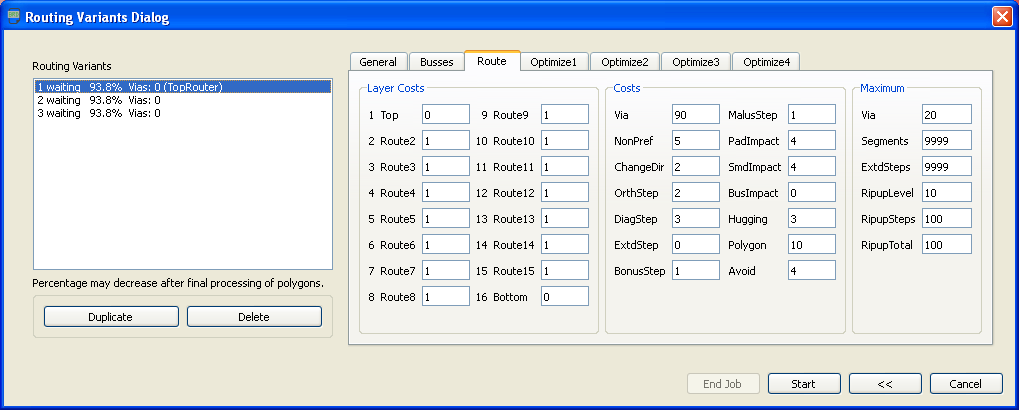Viewport: 1019px width, 410px height.
Task: Click the 8 Route8 layer cost field
Action: point(446,297)
